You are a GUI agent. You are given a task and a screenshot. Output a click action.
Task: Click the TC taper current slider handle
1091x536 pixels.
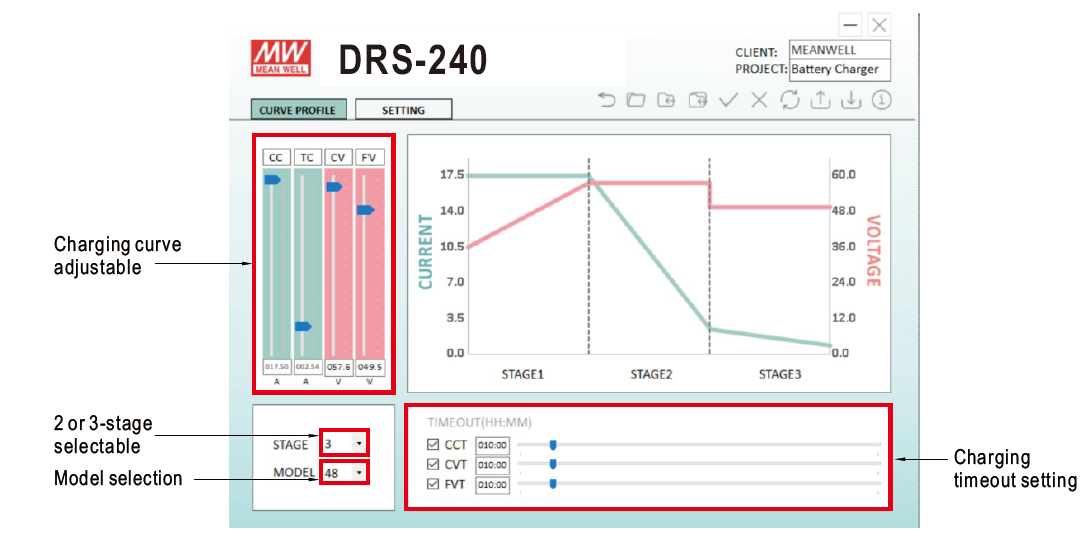[x=303, y=326]
